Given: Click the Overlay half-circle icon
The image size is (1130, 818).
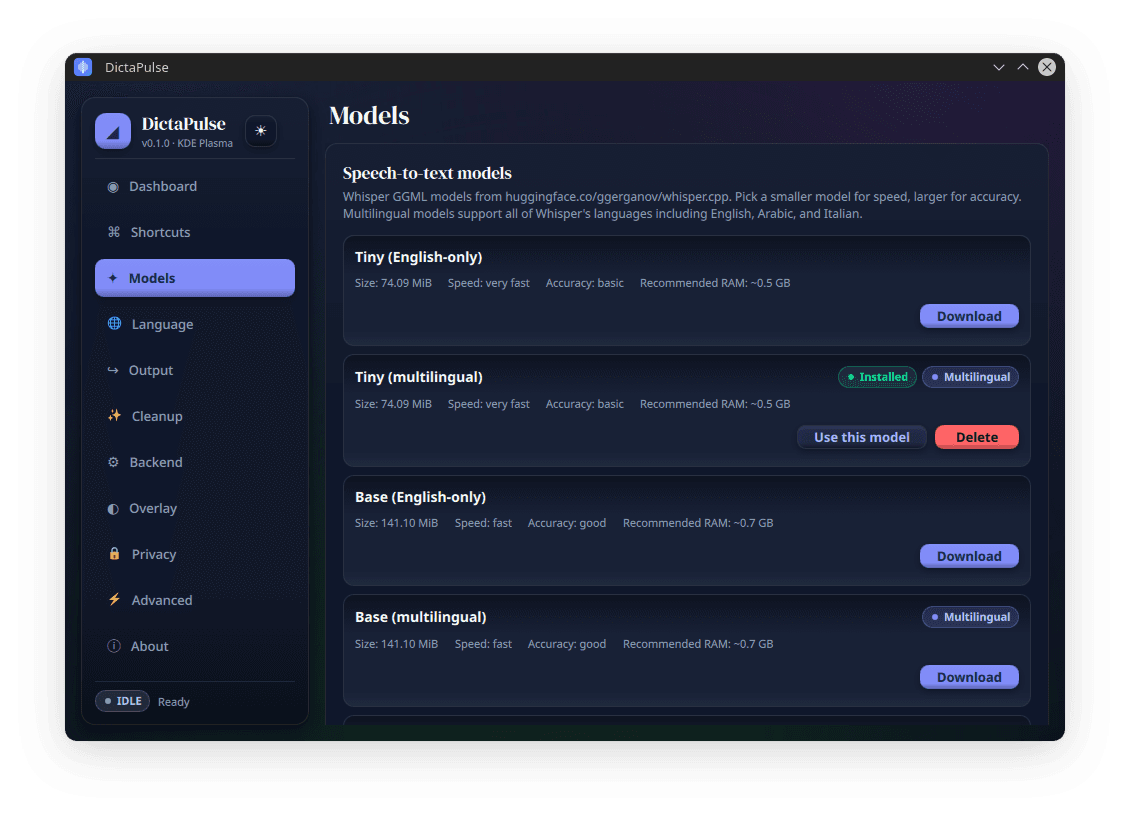Looking at the screenshot, I should point(113,509).
